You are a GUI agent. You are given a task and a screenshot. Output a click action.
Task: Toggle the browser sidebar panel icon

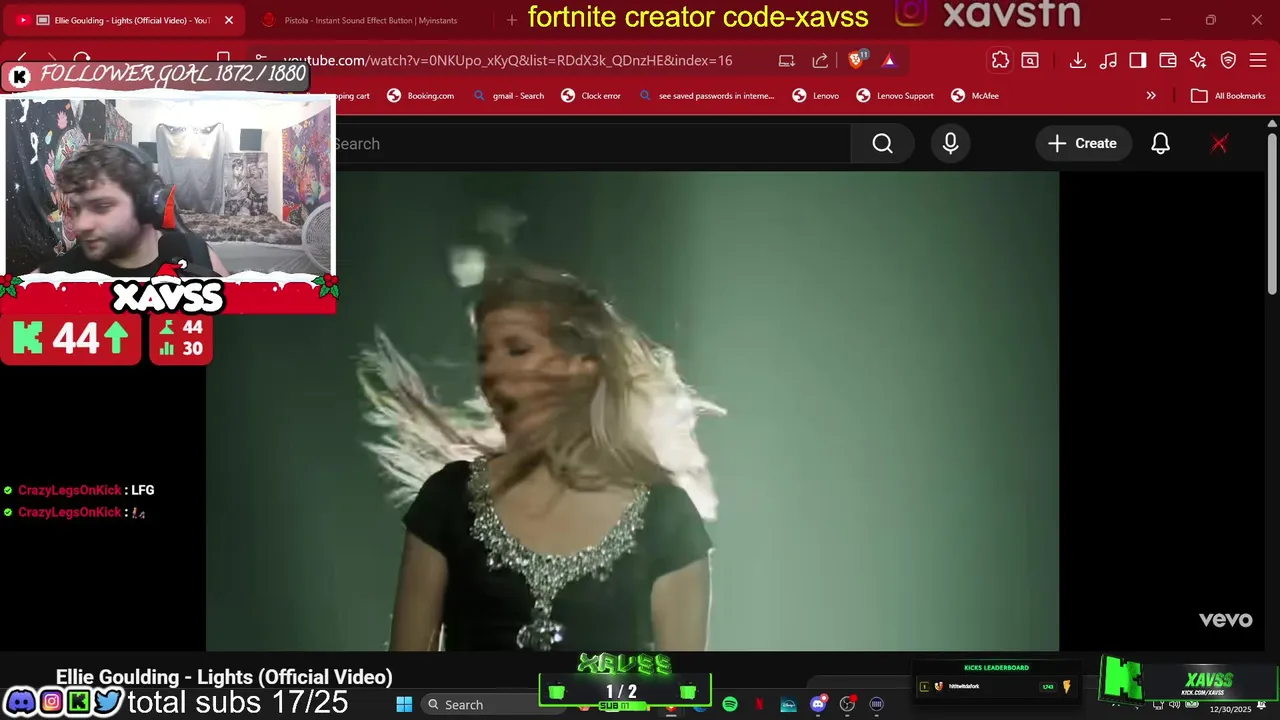coord(1138,61)
